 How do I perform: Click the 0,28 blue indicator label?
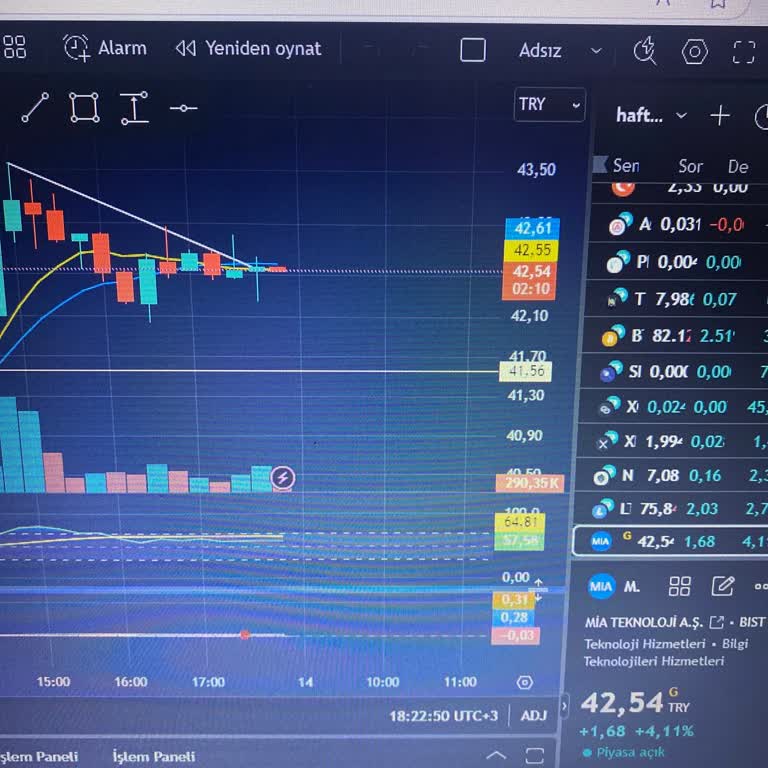[515, 618]
